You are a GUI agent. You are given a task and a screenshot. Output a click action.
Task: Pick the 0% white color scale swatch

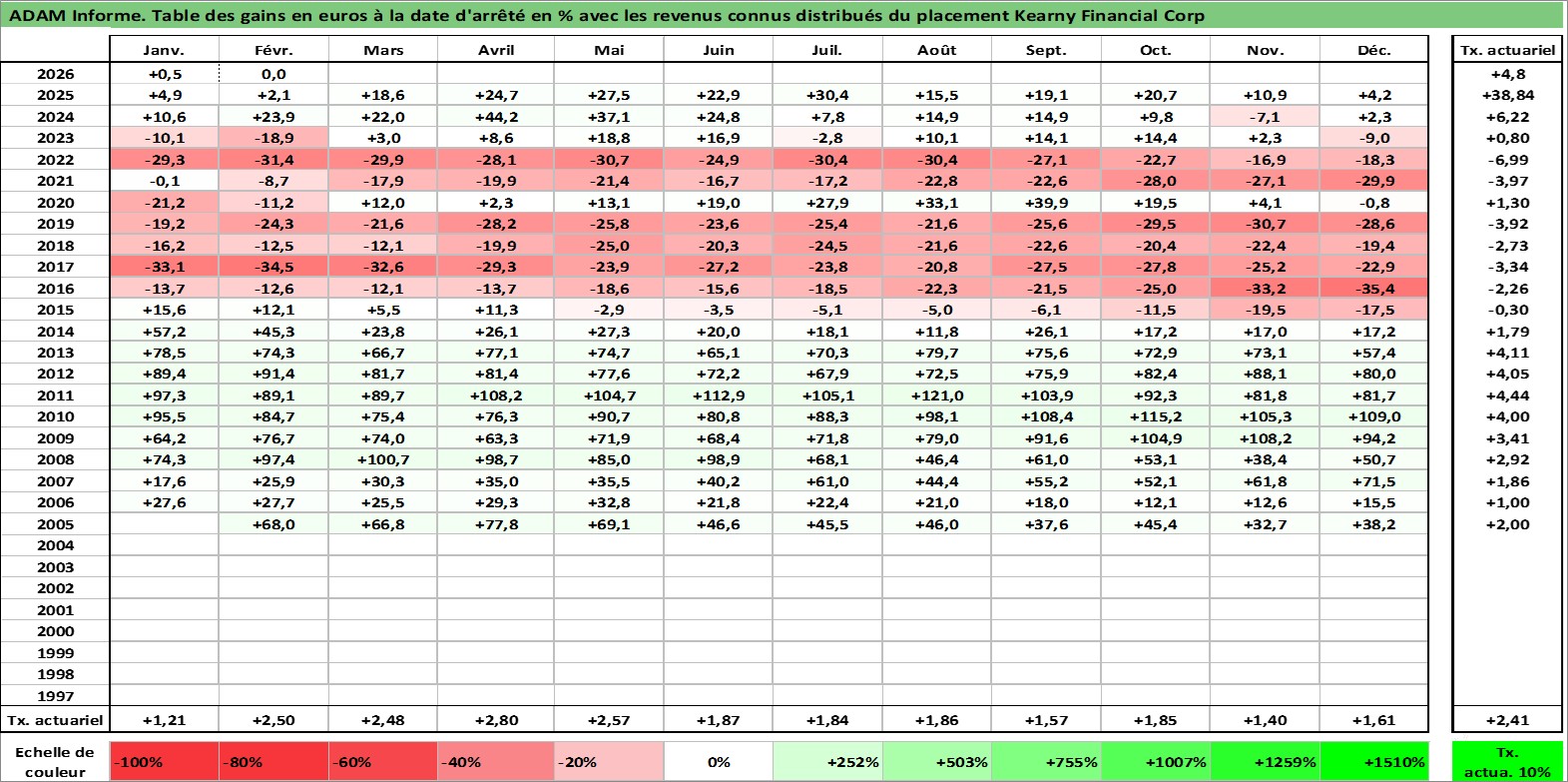719,761
